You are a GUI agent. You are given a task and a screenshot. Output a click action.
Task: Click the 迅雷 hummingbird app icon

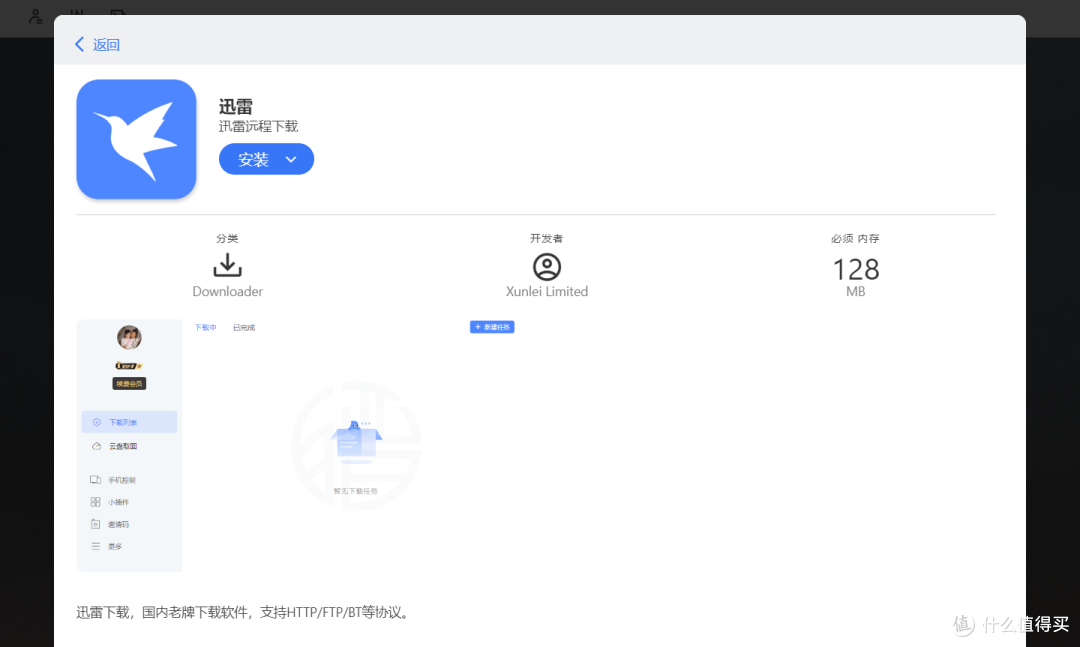(136, 139)
